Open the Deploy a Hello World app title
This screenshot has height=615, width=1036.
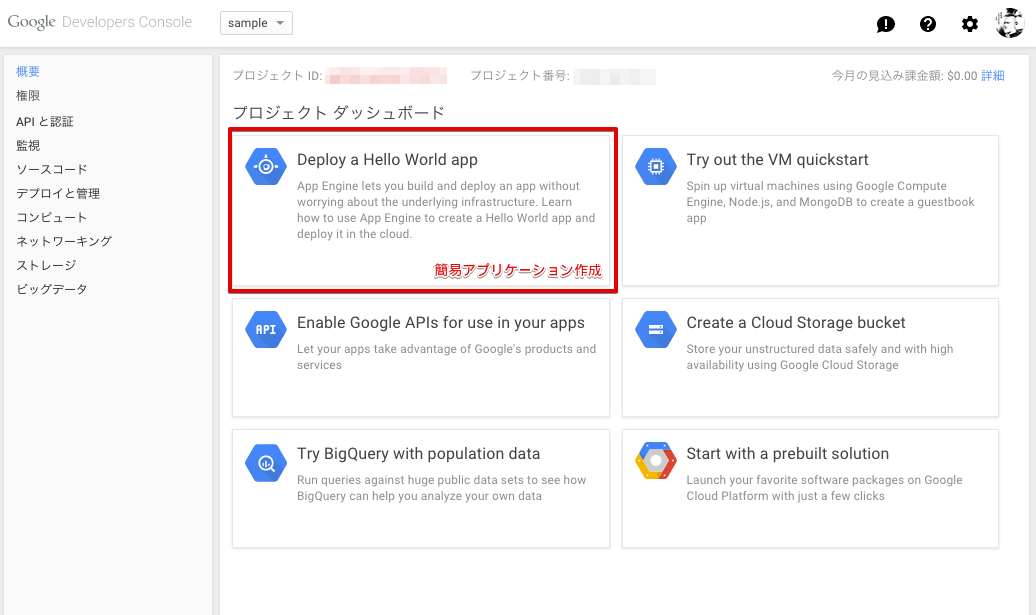click(387, 160)
